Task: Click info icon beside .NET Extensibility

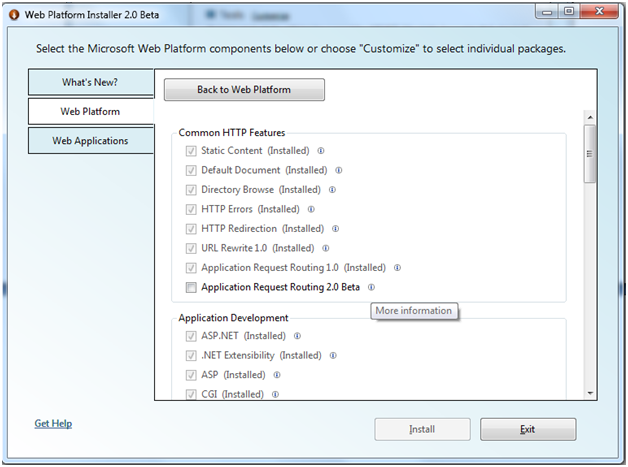Action: tap(333, 355)
